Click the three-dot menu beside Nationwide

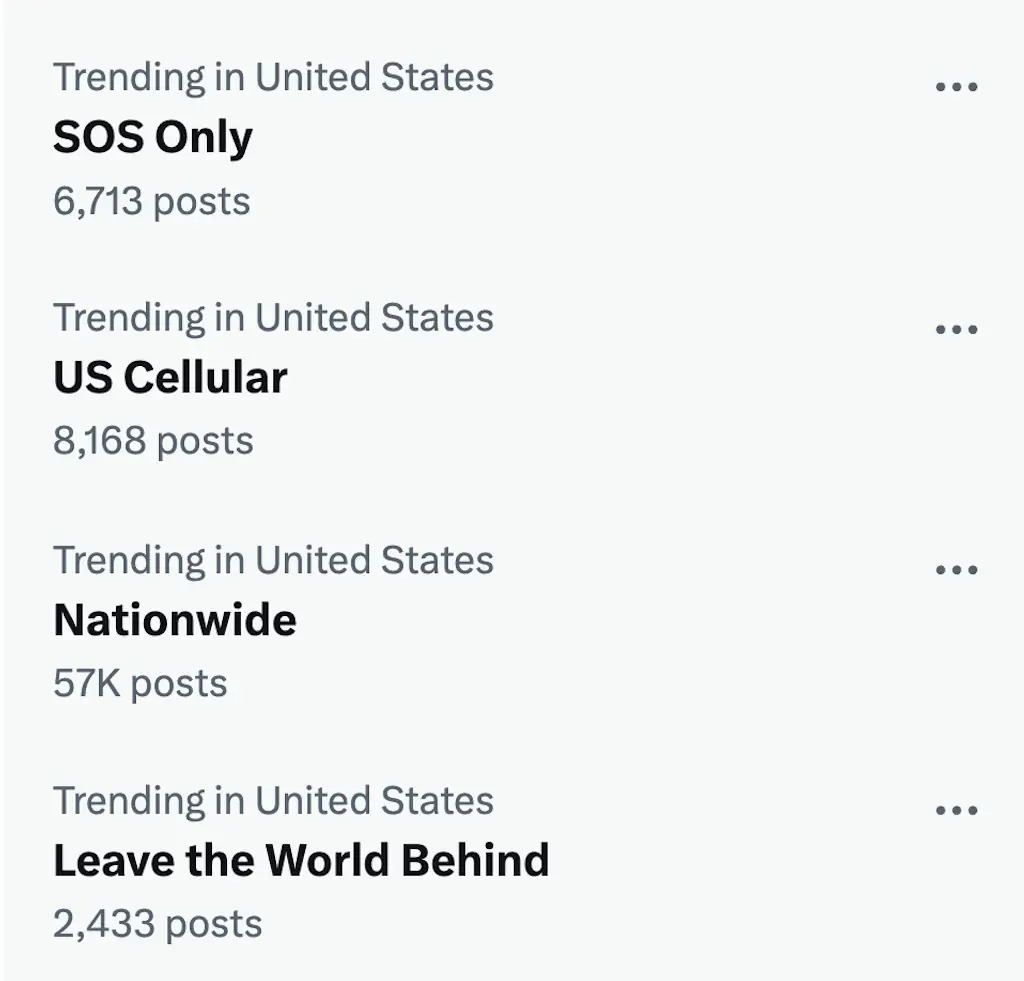956,570
